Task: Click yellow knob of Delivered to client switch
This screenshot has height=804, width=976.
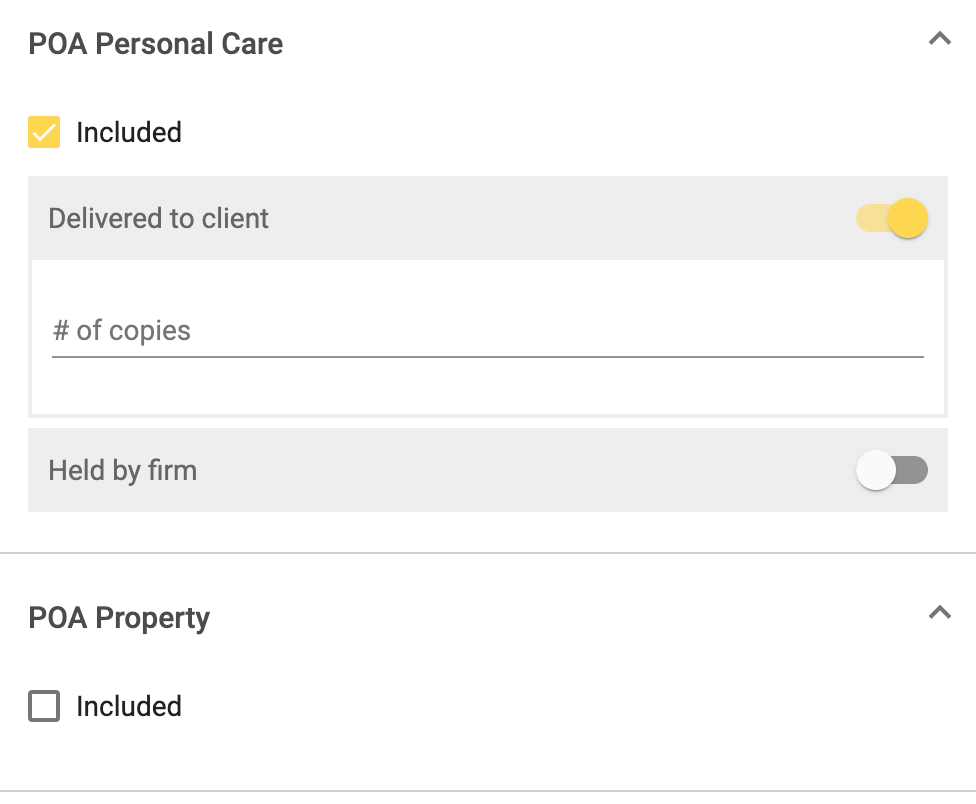Action: [908, 218]
